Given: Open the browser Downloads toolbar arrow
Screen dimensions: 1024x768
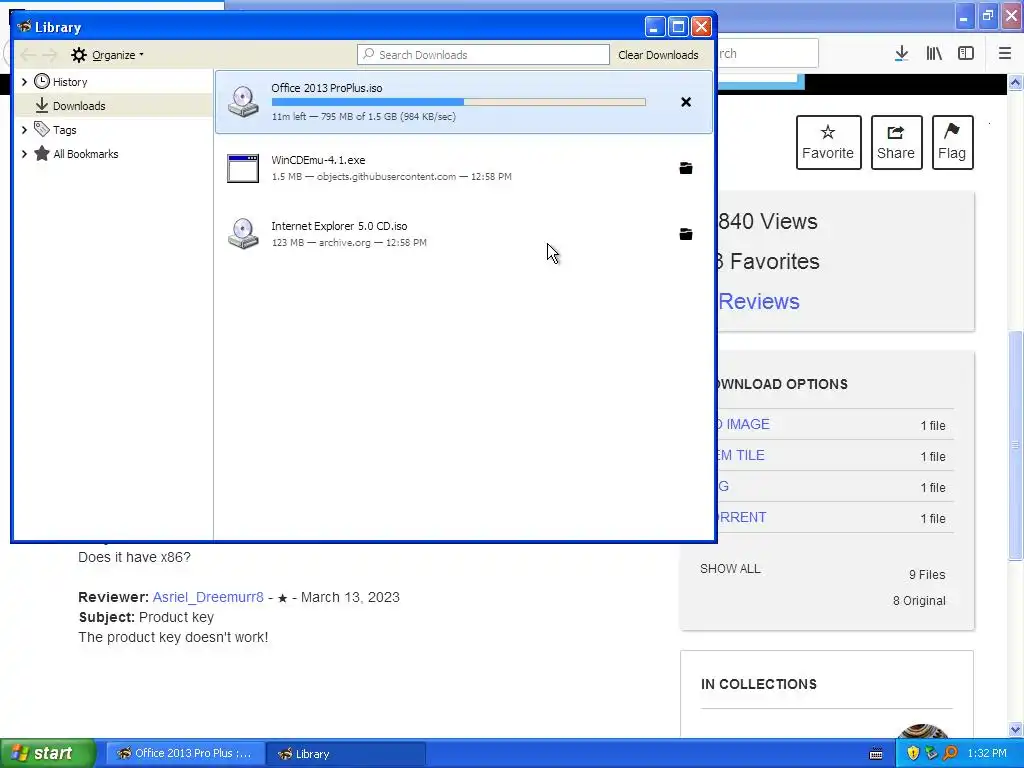Looking at the screenshot, I should (901, 54).
